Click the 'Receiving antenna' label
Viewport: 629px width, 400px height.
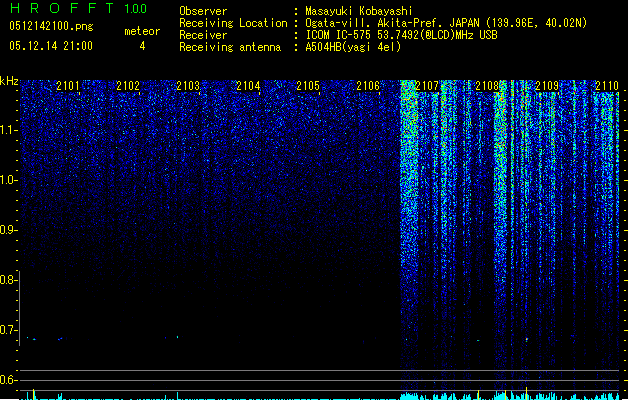(x=230, y=47)
